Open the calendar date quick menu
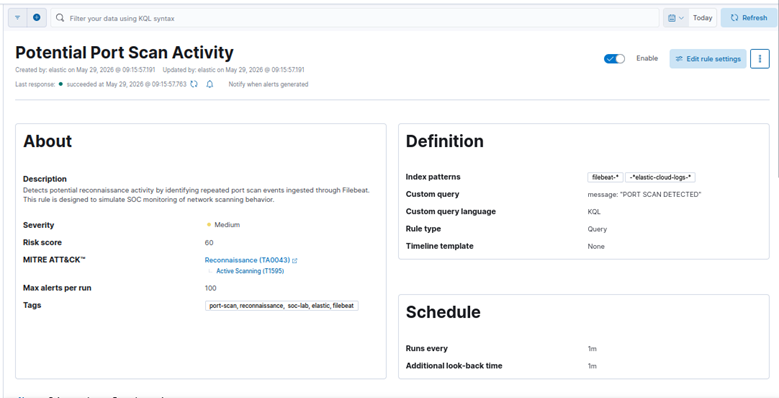 pyautogui.click(x=676, y=18)
